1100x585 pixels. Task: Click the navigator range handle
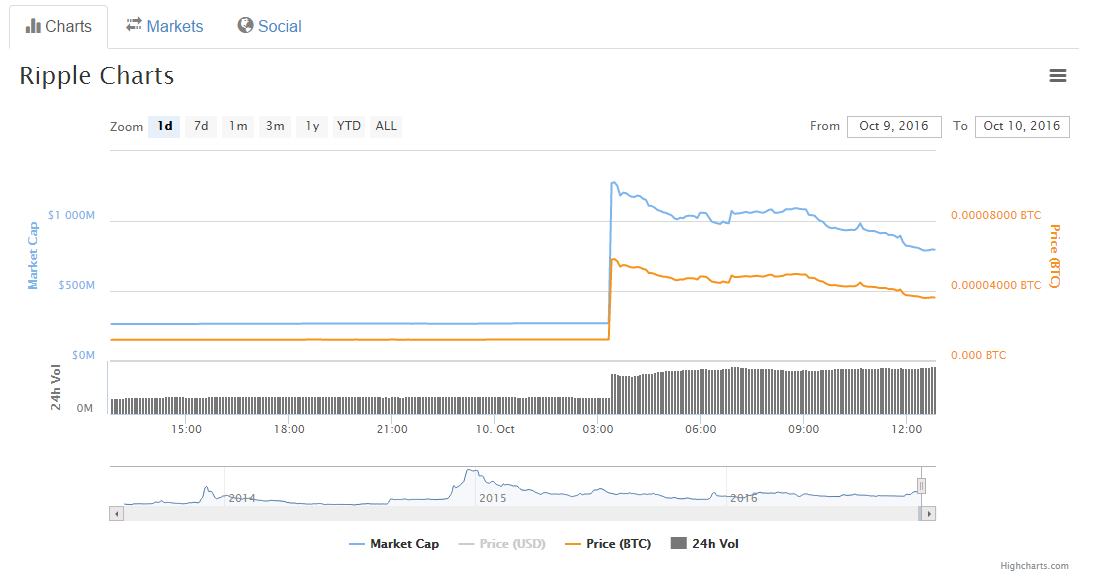coord(922,486)
